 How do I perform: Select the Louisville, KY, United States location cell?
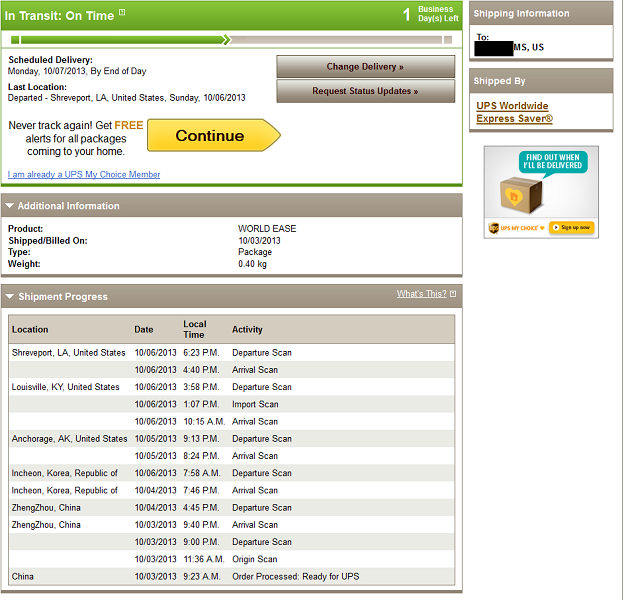tap(65, 387)
